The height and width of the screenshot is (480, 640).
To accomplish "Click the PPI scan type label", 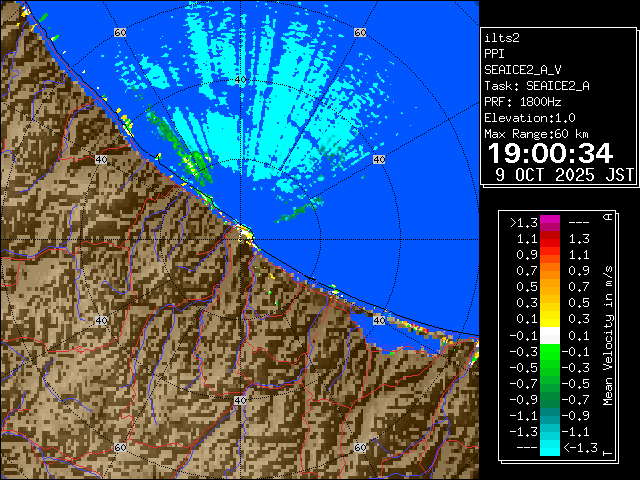I will coord(495,54).
